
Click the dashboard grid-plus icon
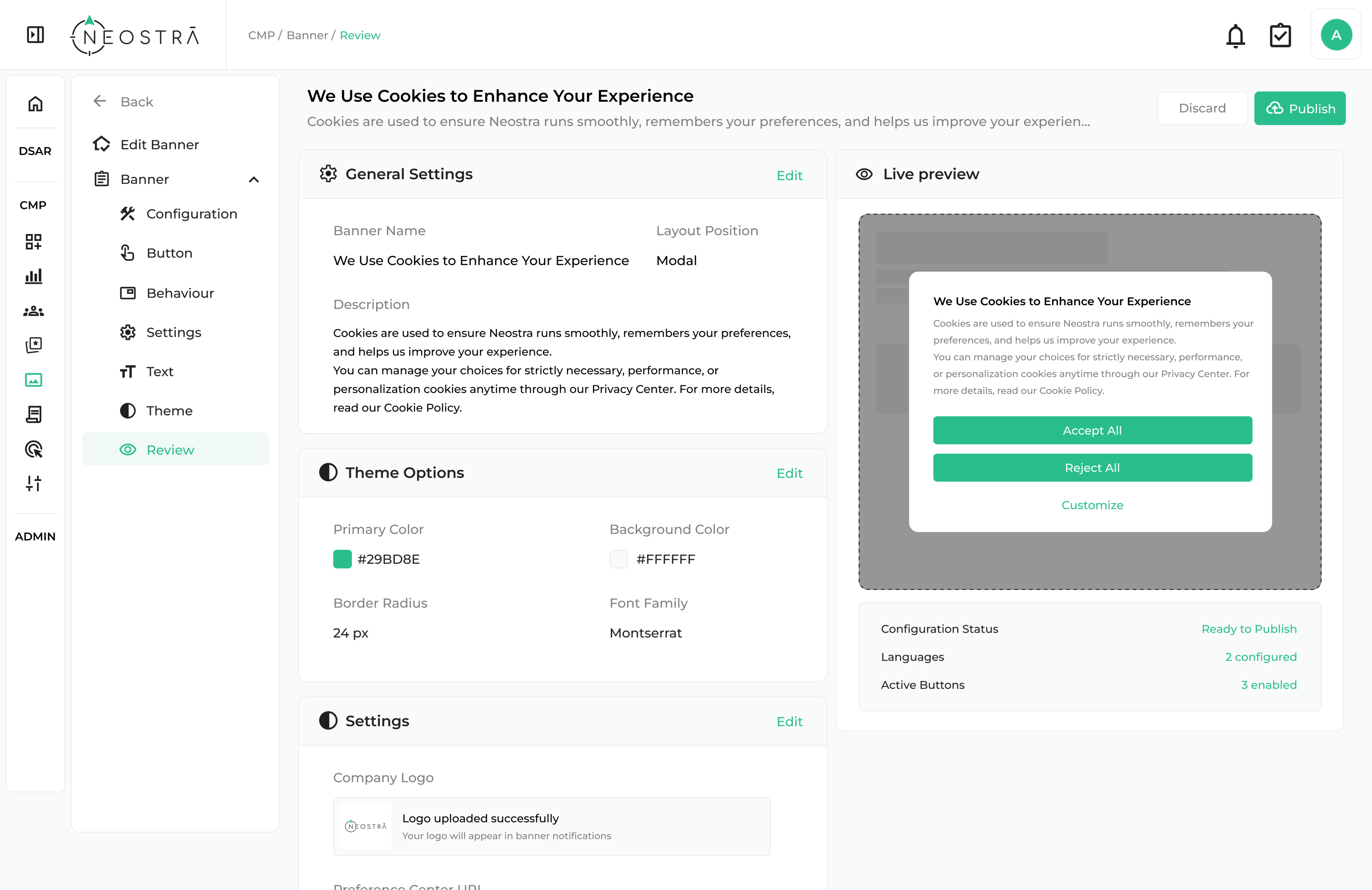click(x=34, y=241)
